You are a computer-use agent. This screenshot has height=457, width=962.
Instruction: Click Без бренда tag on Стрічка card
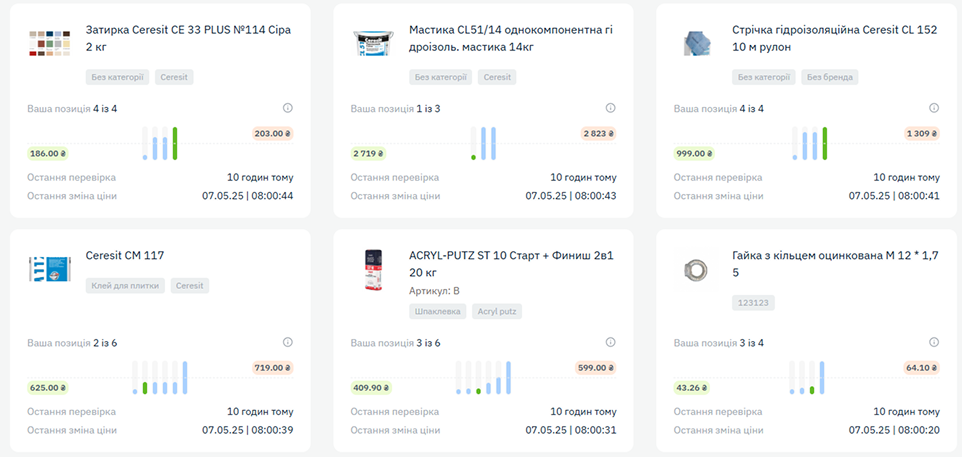click(829, 77)
